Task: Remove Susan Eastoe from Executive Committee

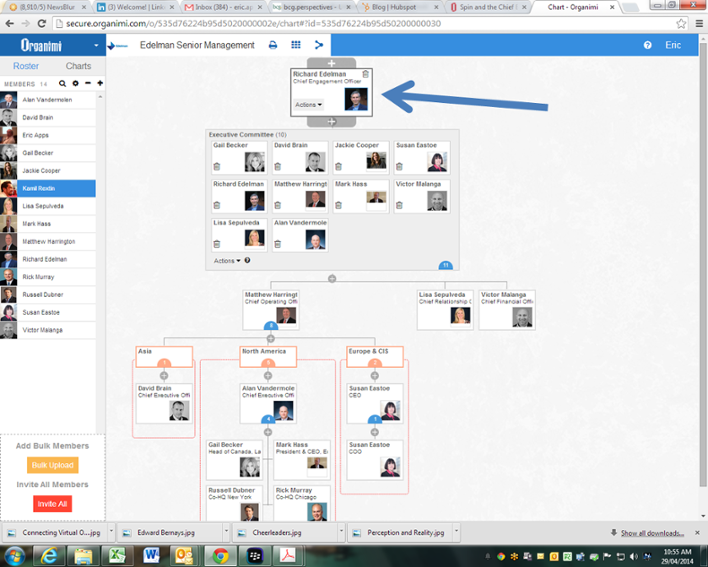Action: tap(399, 167)
